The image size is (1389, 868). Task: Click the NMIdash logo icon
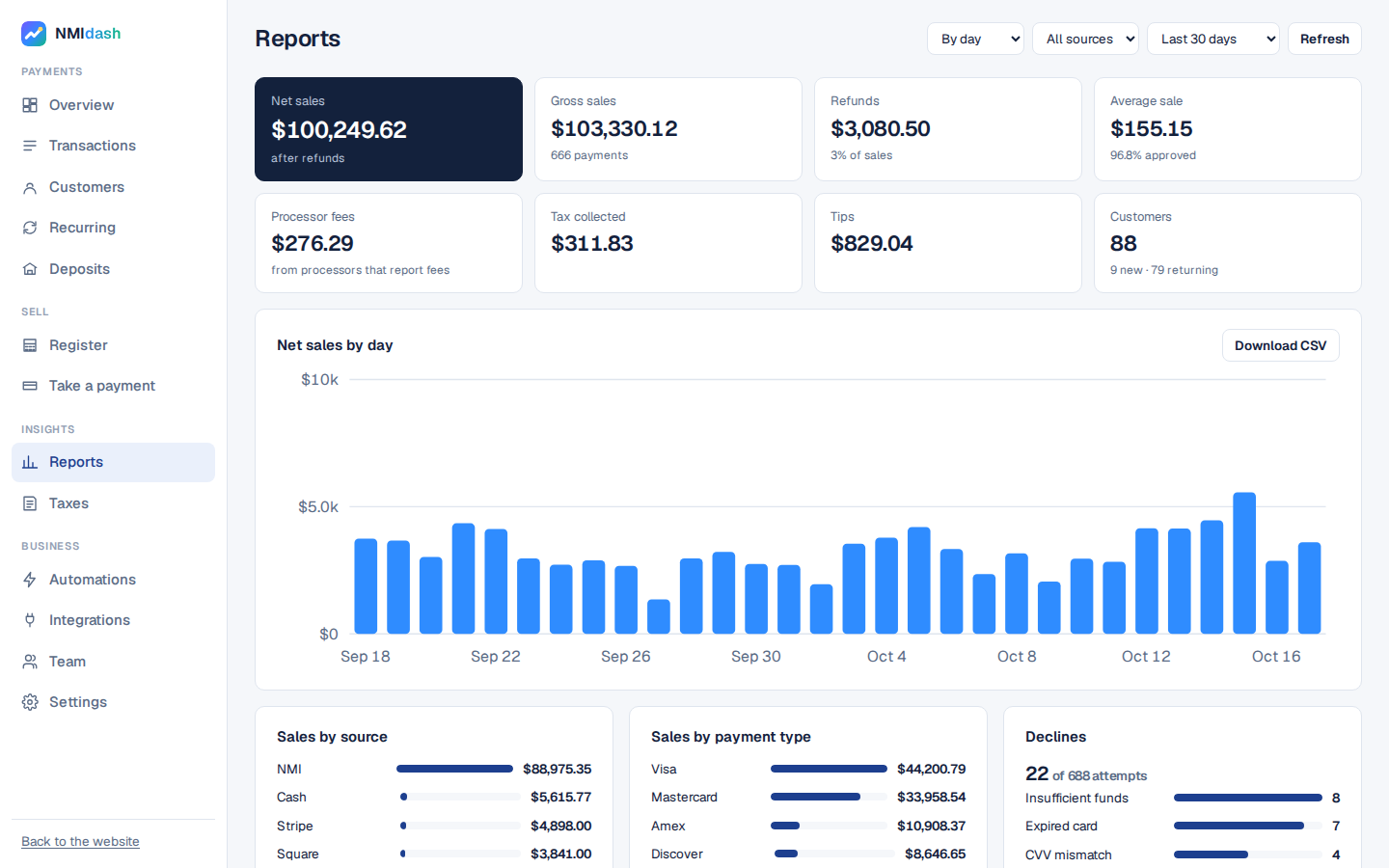(34, 34)
